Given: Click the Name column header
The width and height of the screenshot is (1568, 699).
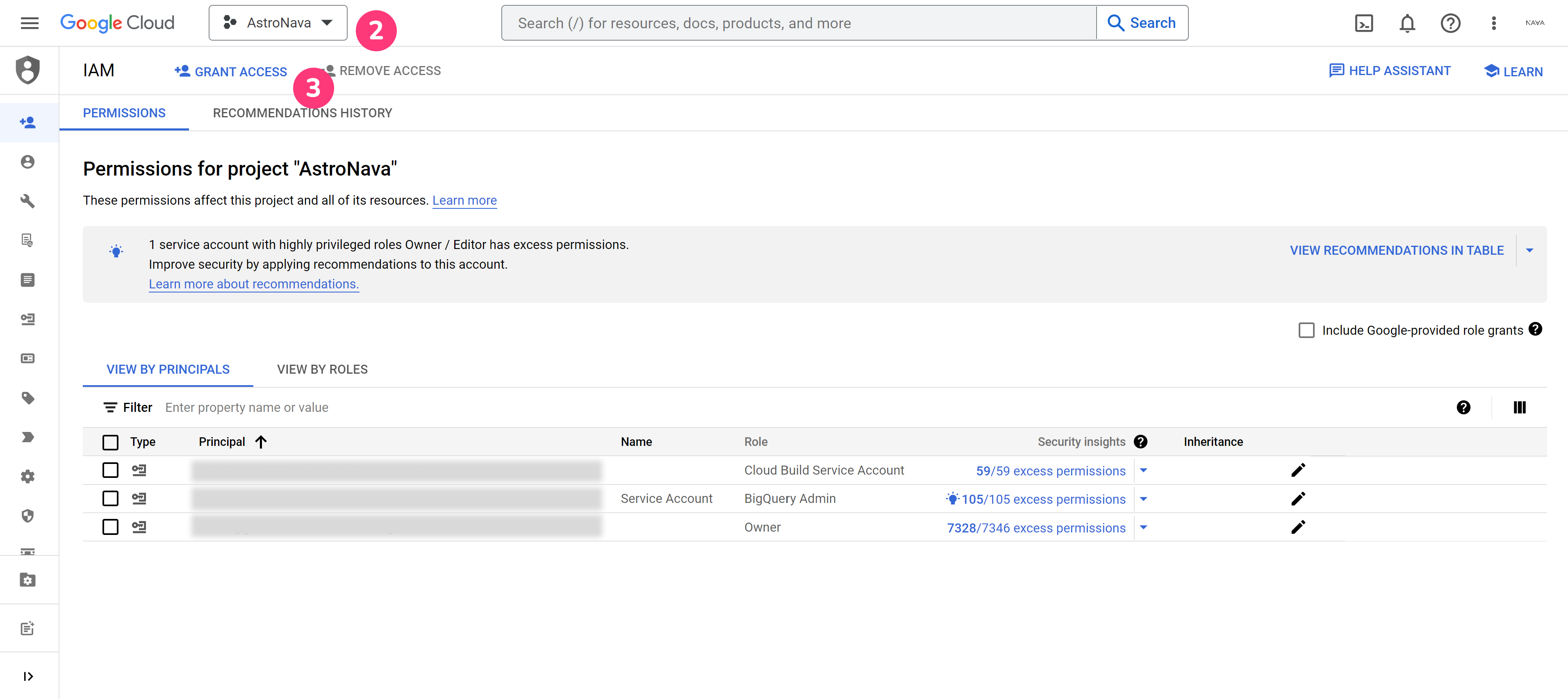Looking at the screenshot, I should click(x=636, y=442).
